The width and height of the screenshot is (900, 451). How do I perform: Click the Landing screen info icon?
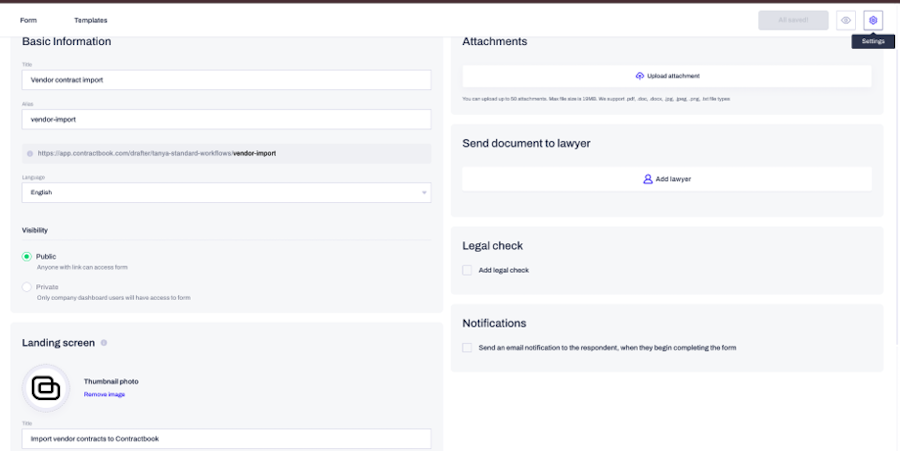(104, 343)
